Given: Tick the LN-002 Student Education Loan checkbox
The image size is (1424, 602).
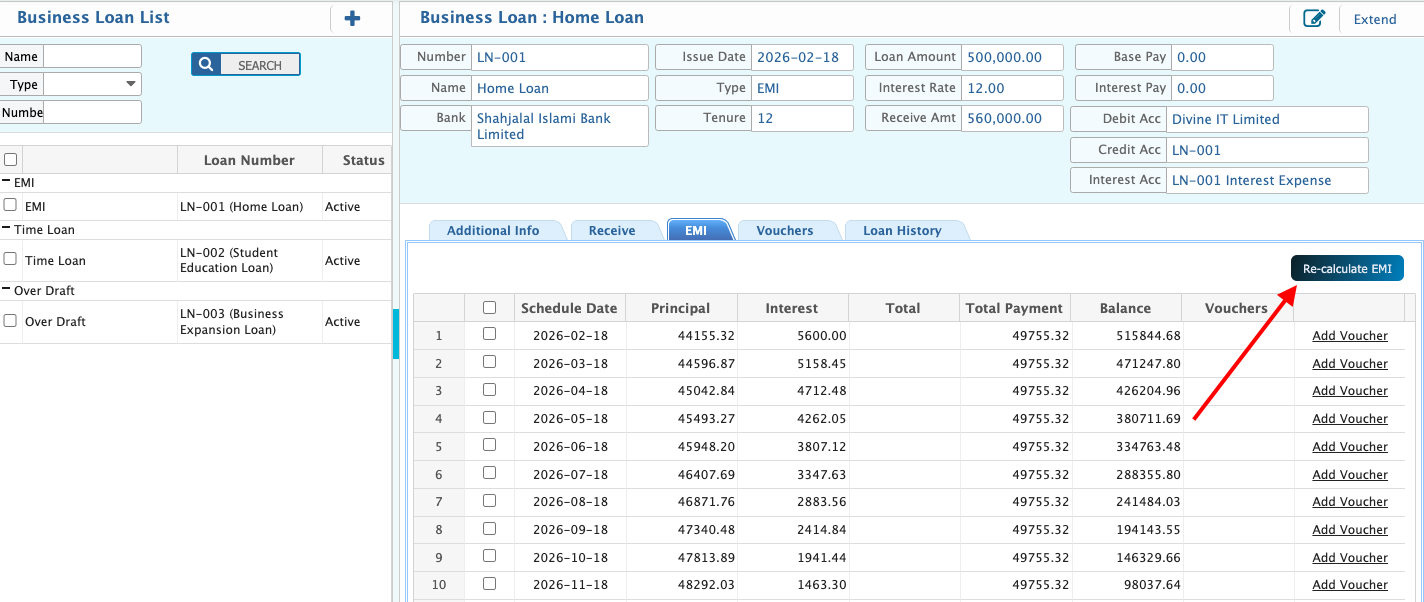Looking at the screenshot, I should (10, 259).
